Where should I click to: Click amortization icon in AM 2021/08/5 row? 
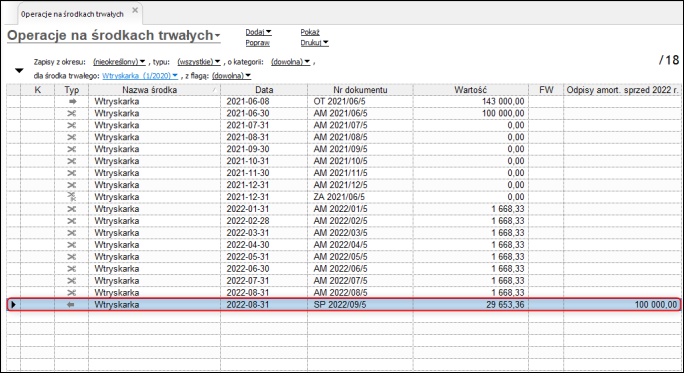[x=72, y=137]
